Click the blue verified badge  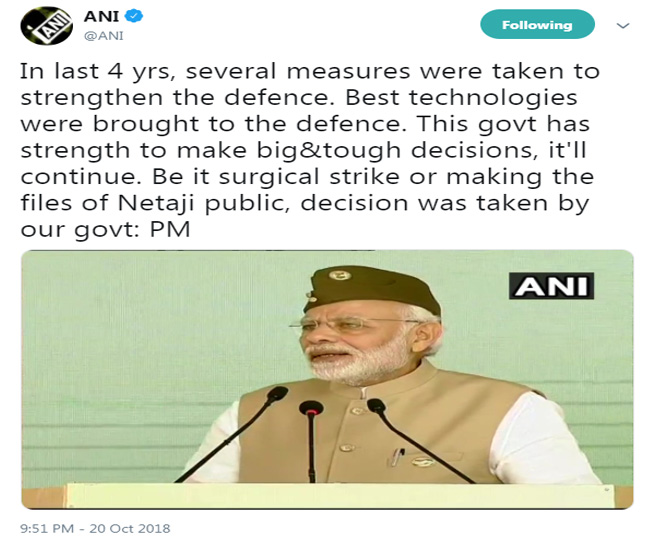(134, 16)
